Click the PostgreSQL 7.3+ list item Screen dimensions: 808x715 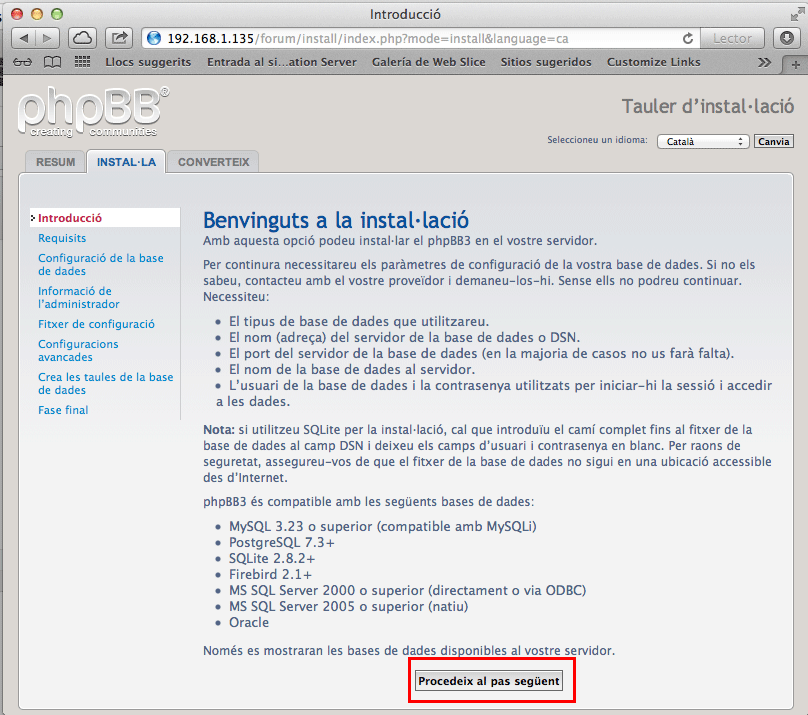(x=282, y=542)
